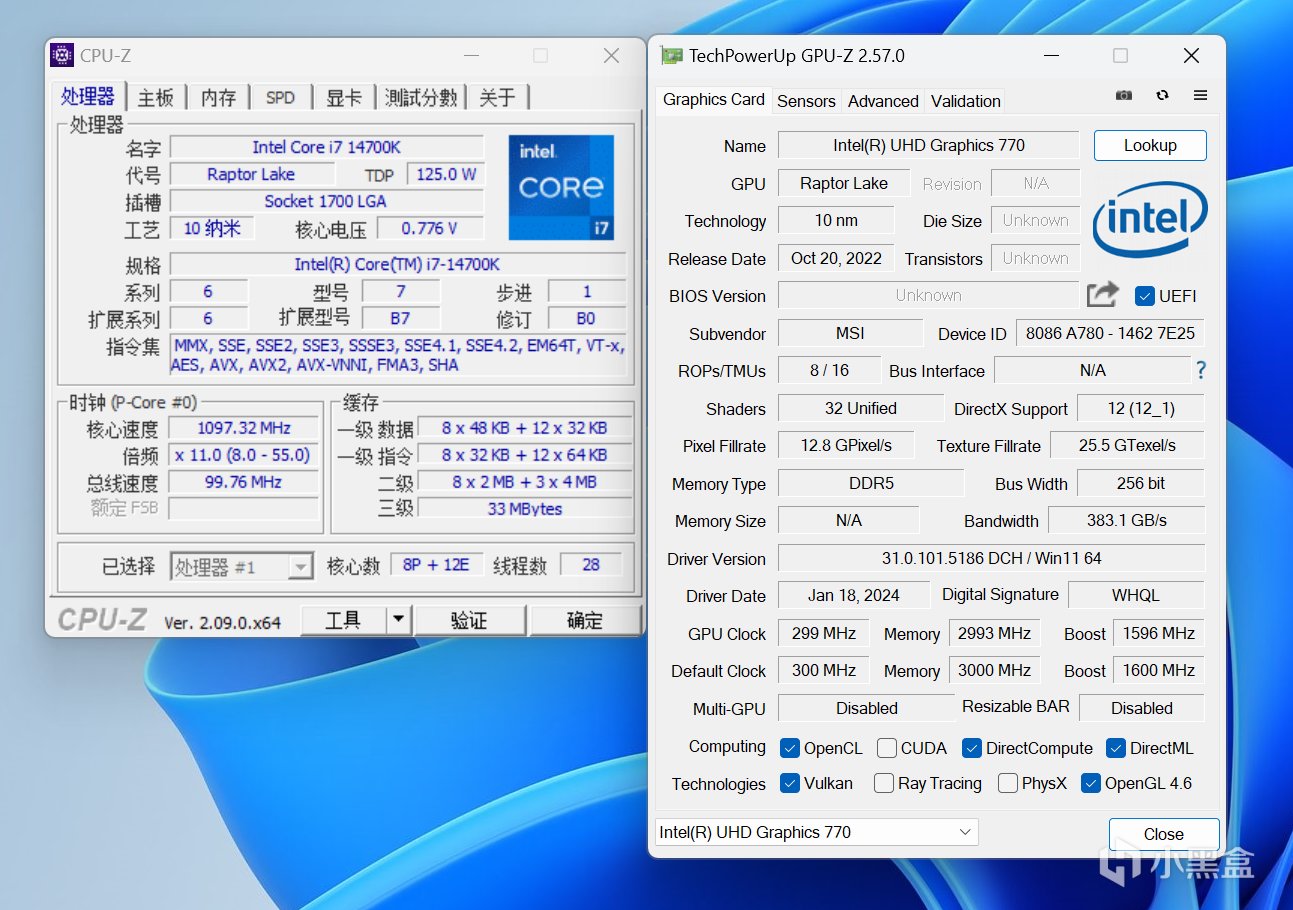Viewport: 1293px width, 910px height.
Task: Open the 工具 button dropdown arrow
Action: pos(398,620)
